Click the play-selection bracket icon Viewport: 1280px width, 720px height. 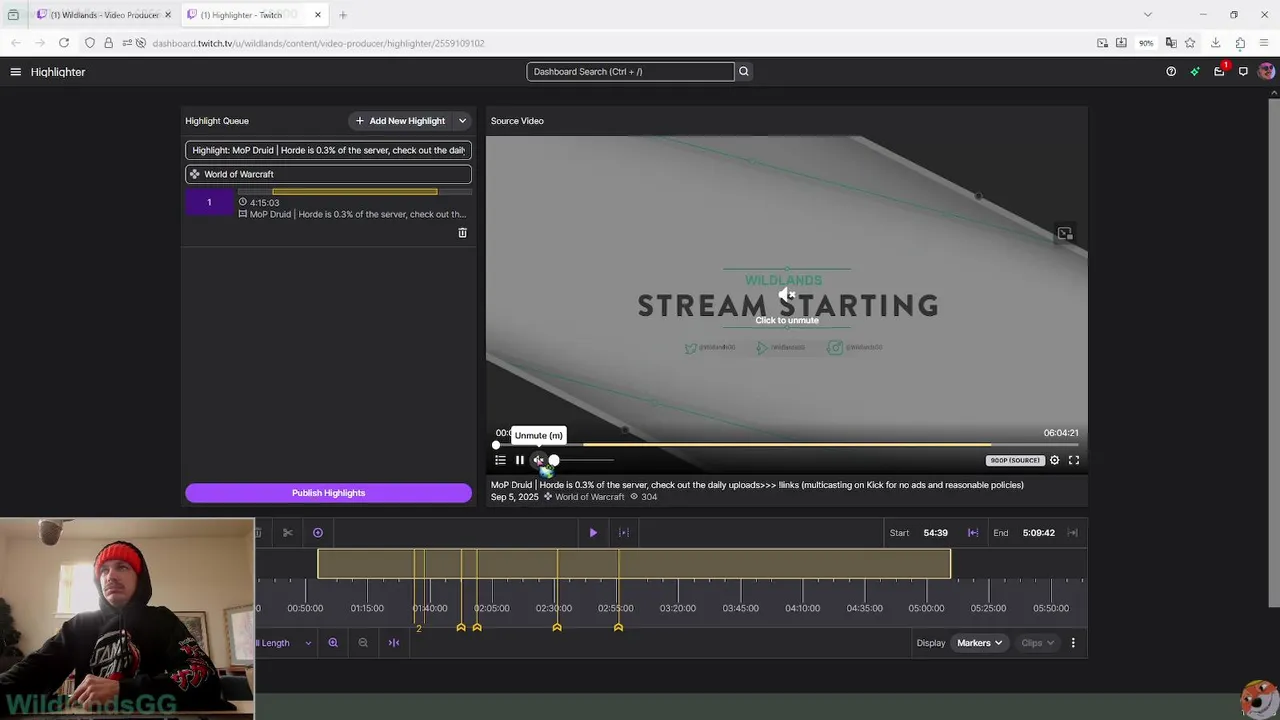[624, 533]
